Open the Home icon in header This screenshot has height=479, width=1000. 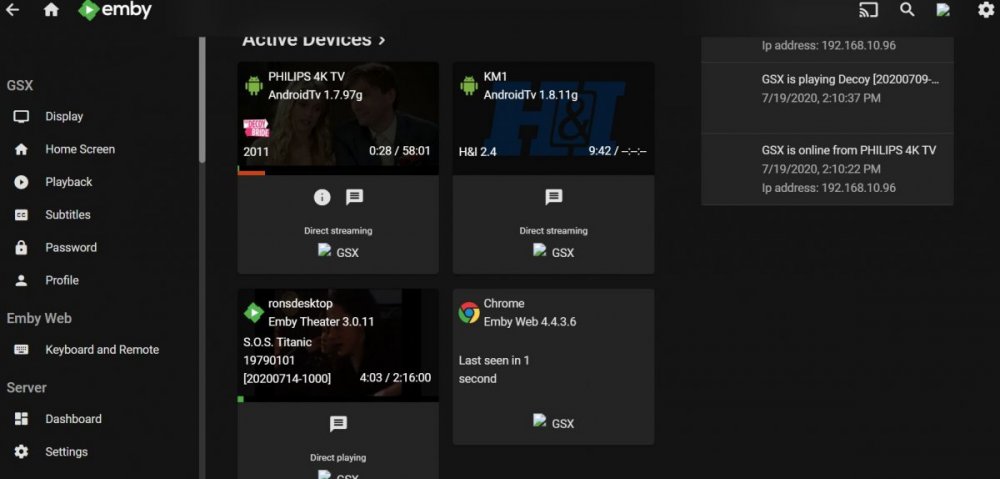click(x=51, y=10)
